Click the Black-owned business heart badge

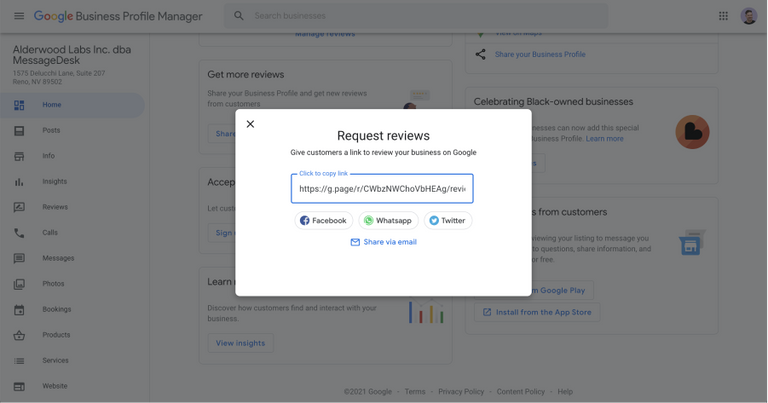[692, 132]
